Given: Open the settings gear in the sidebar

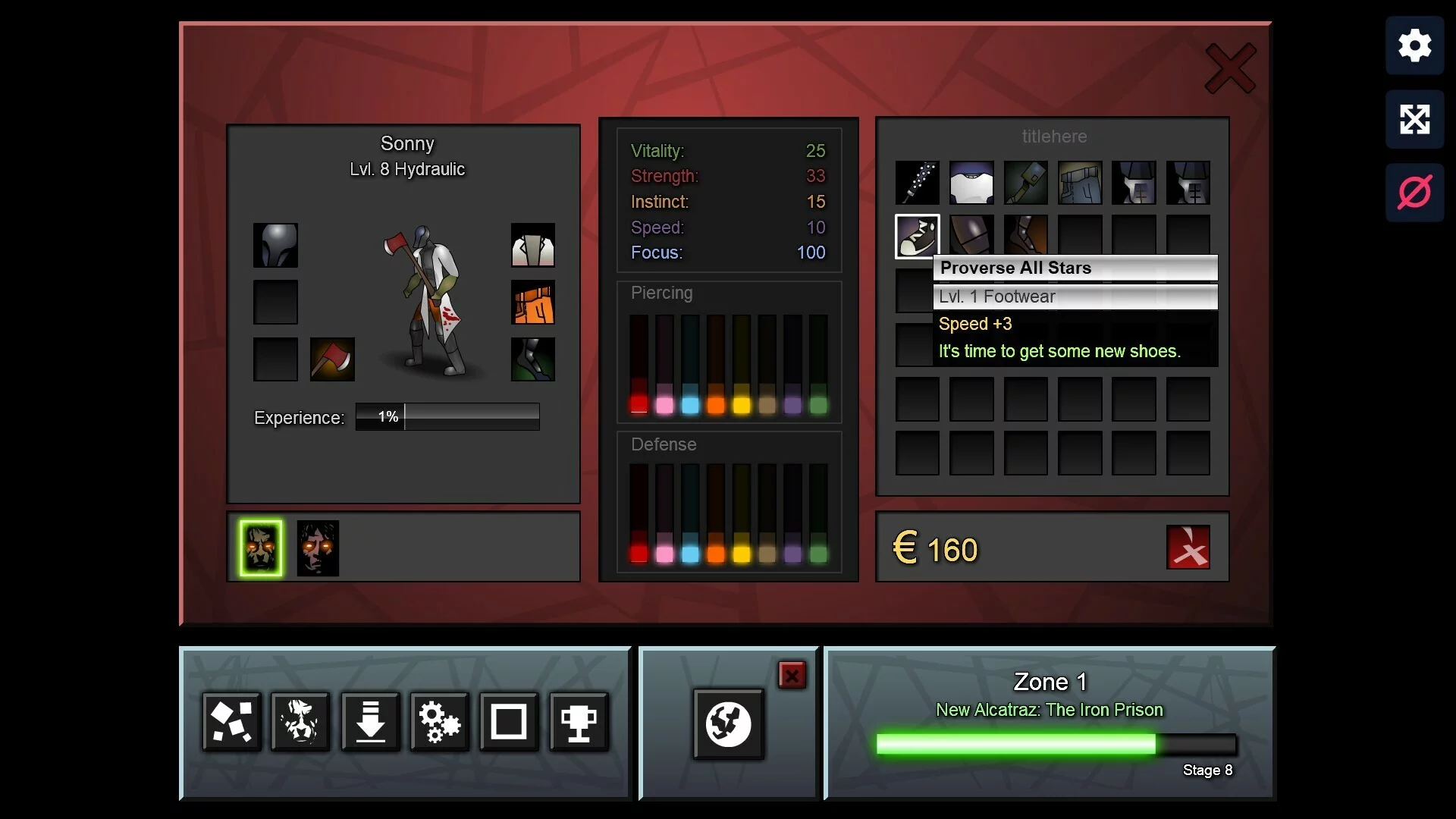Looking at the screenshot, I should (x=1414, y=45).
